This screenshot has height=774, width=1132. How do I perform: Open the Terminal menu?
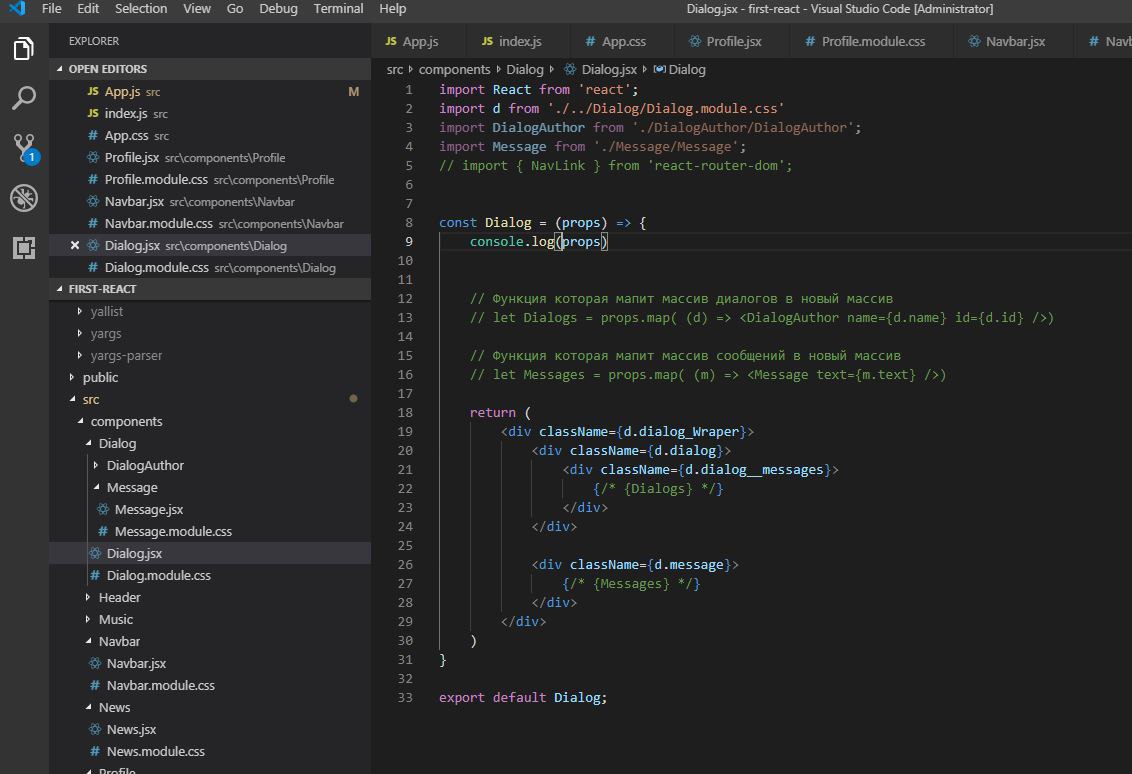[339, 9]
